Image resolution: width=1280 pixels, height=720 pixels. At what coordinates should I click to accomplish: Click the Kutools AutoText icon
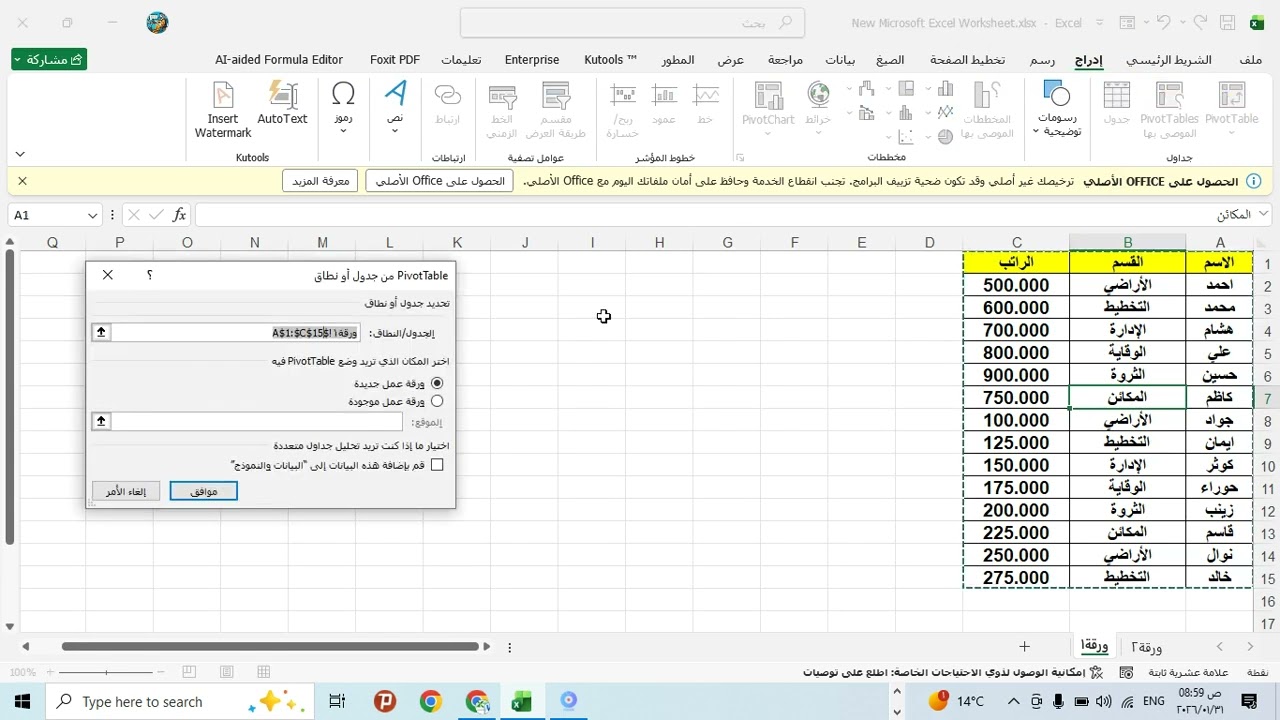tap(282, 104)
